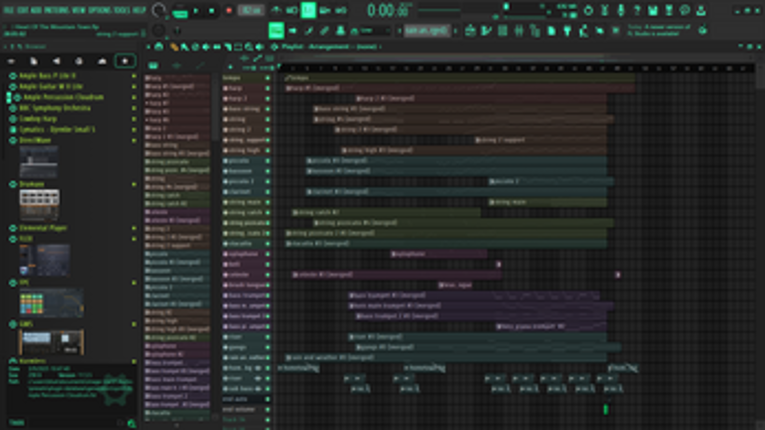The width and height of the screenshot is (765, 430).
Task: Mute the harp track
Action: (x=267, y=88)
